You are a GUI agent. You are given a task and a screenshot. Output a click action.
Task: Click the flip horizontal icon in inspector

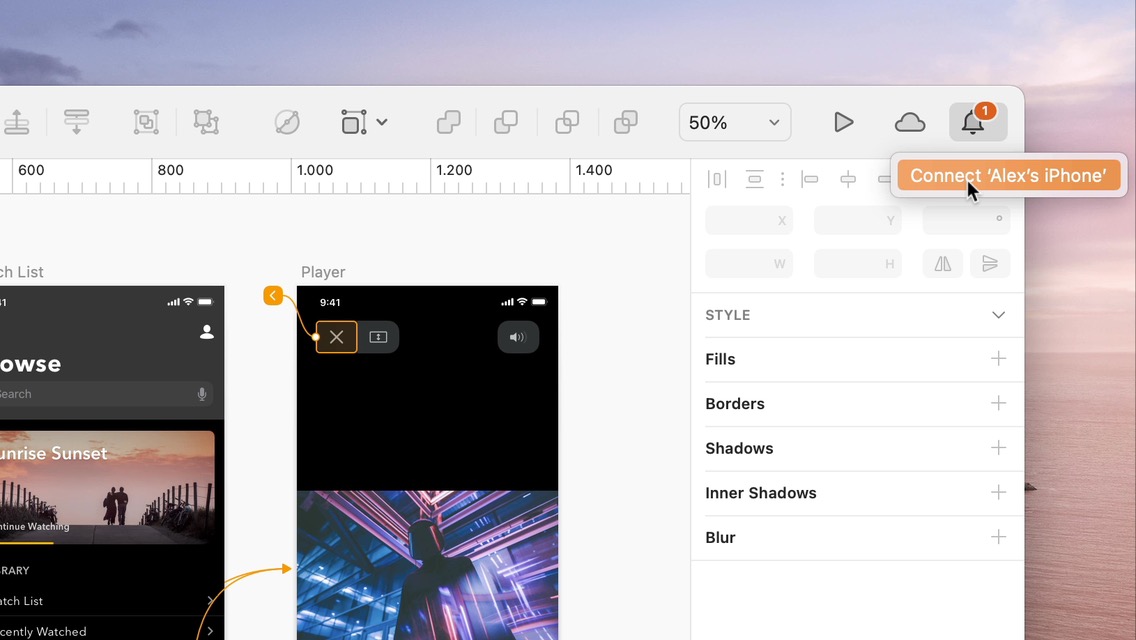(x=943, y=264)
